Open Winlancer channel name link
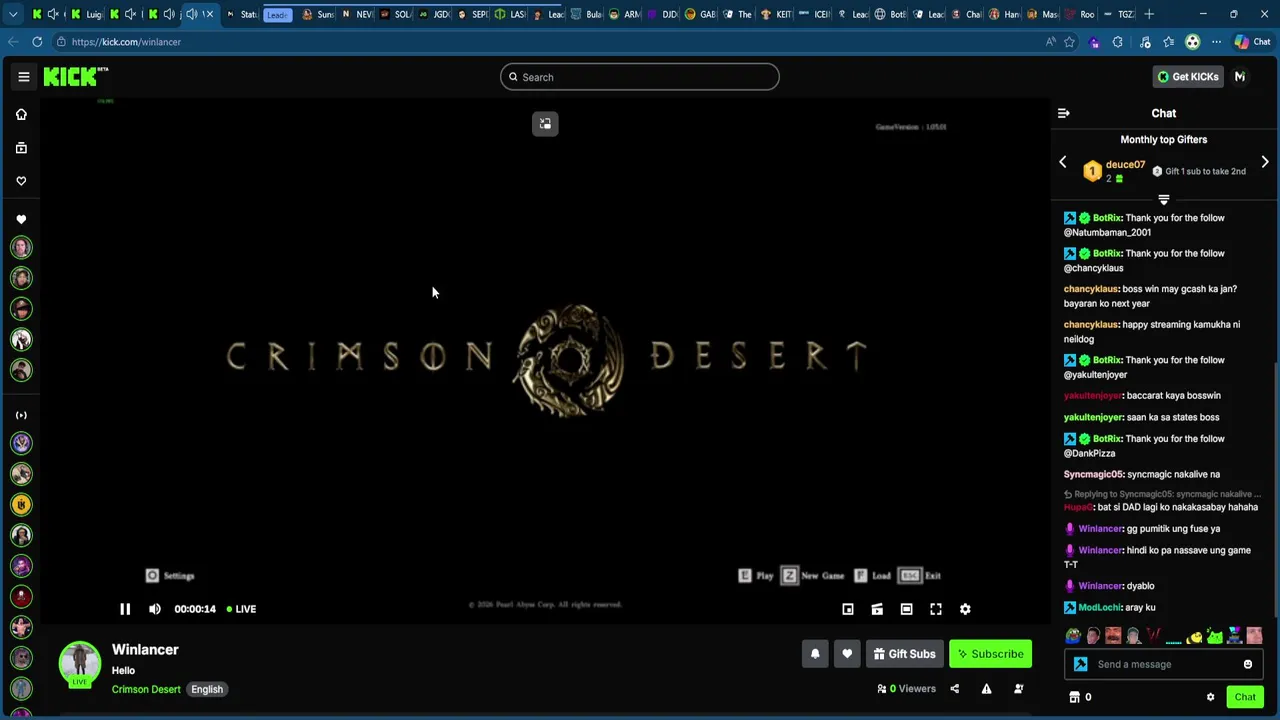This screenshot has width=1280, height=720. pos(145,650)
